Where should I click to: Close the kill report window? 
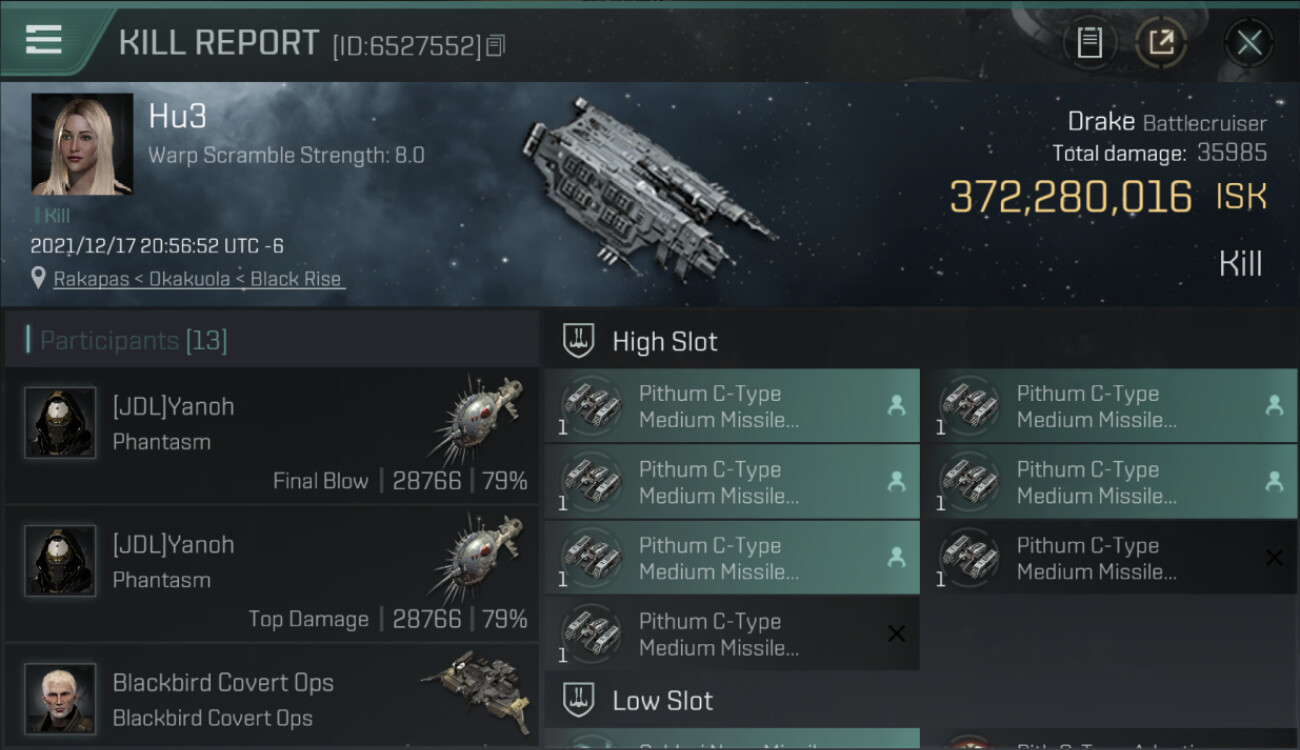click(1249, 43)
